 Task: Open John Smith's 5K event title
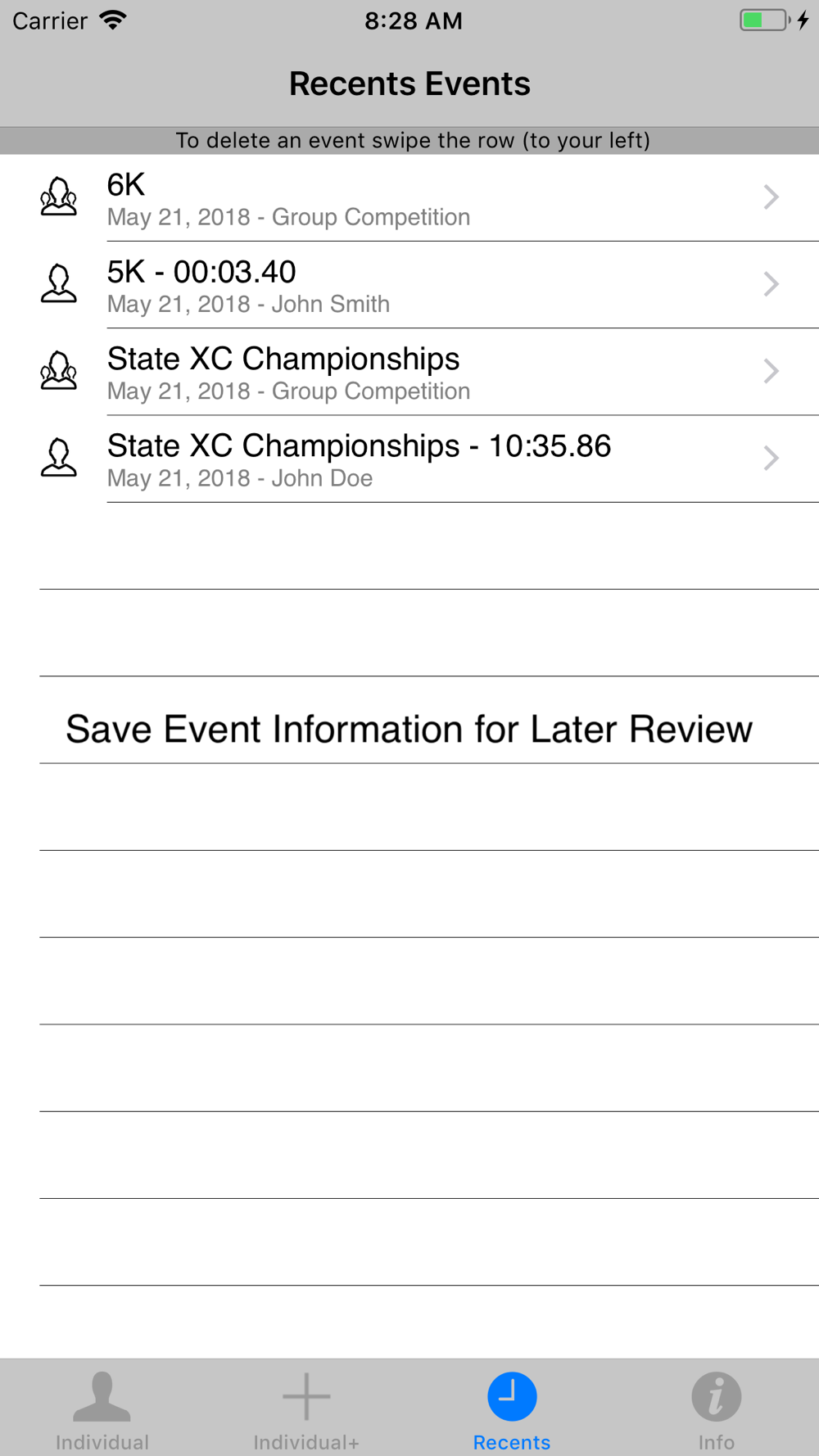[201, 272]
